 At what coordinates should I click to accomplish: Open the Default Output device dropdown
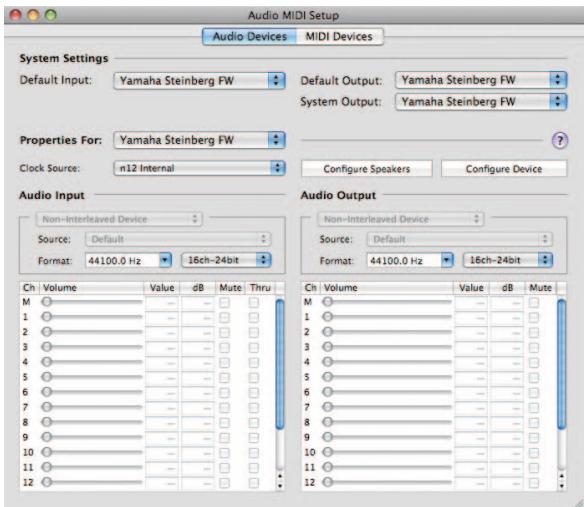[481, 80]
